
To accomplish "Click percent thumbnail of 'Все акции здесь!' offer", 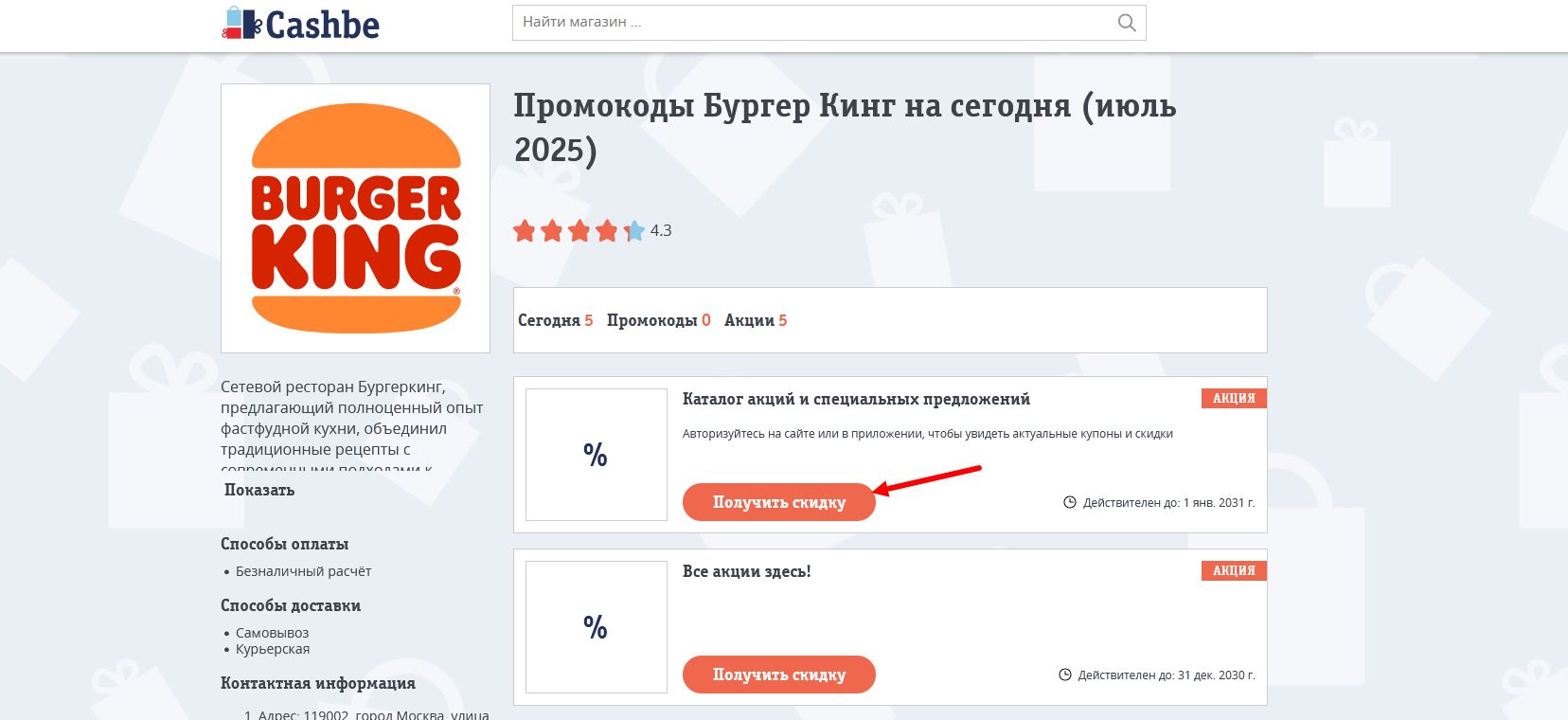I will [x=597, y=627].
